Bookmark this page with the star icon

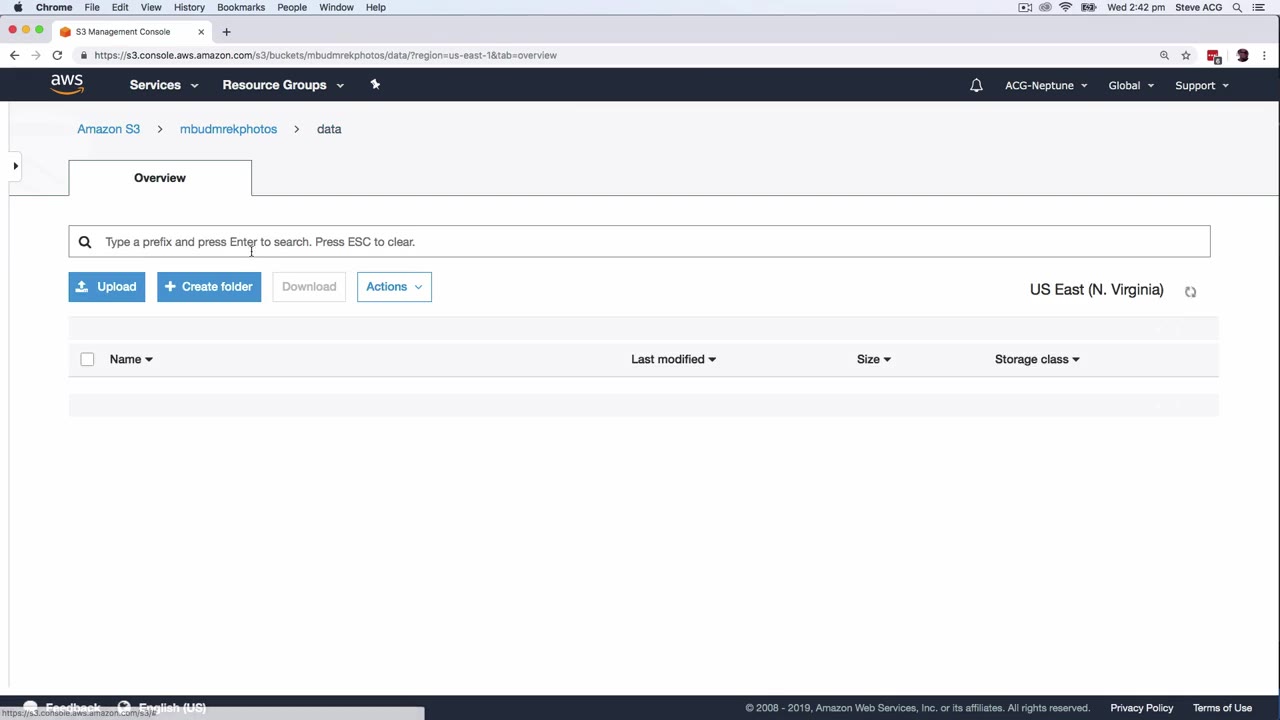coord(1186,55)
